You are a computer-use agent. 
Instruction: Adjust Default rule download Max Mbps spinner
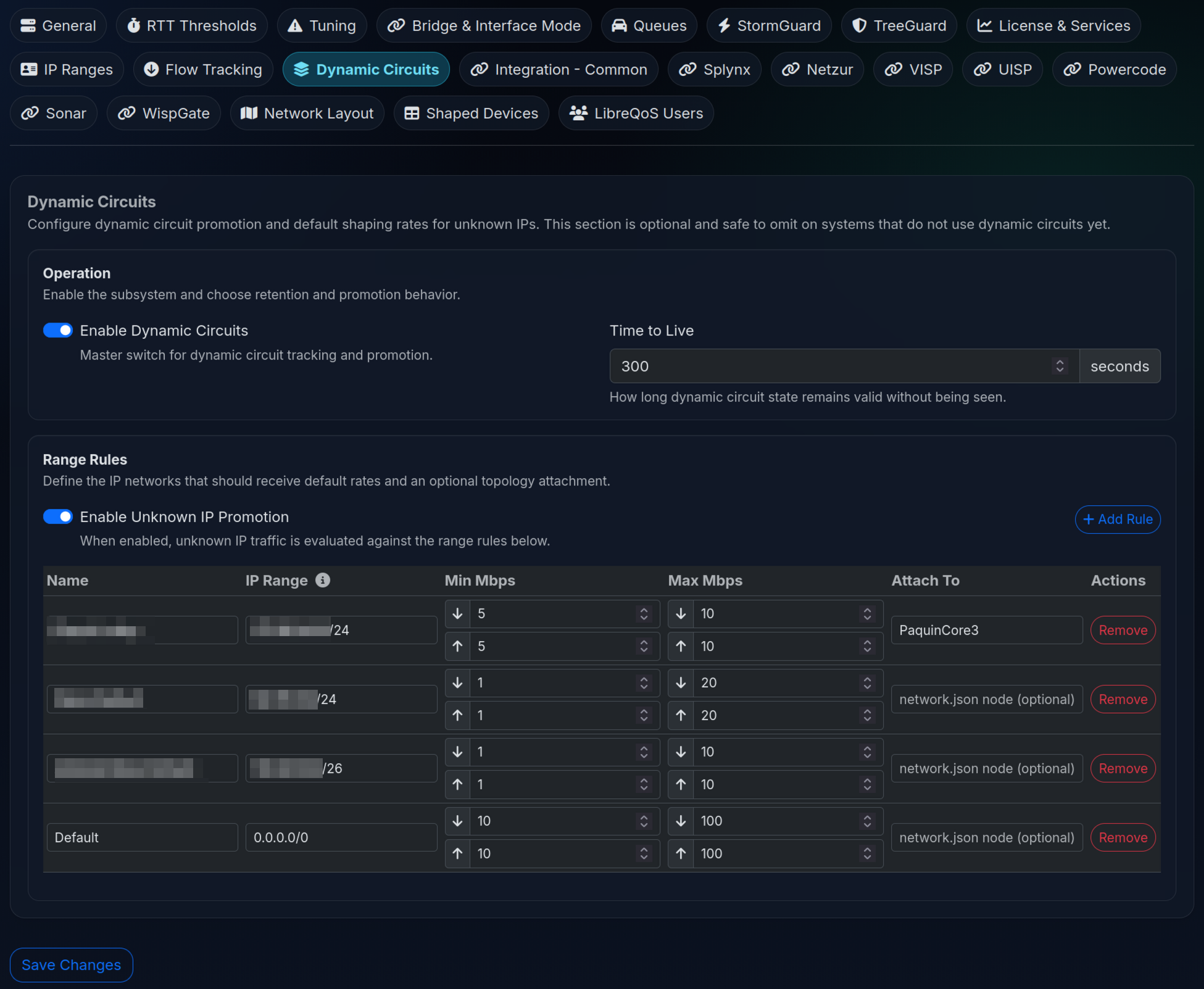click(867, 821)
